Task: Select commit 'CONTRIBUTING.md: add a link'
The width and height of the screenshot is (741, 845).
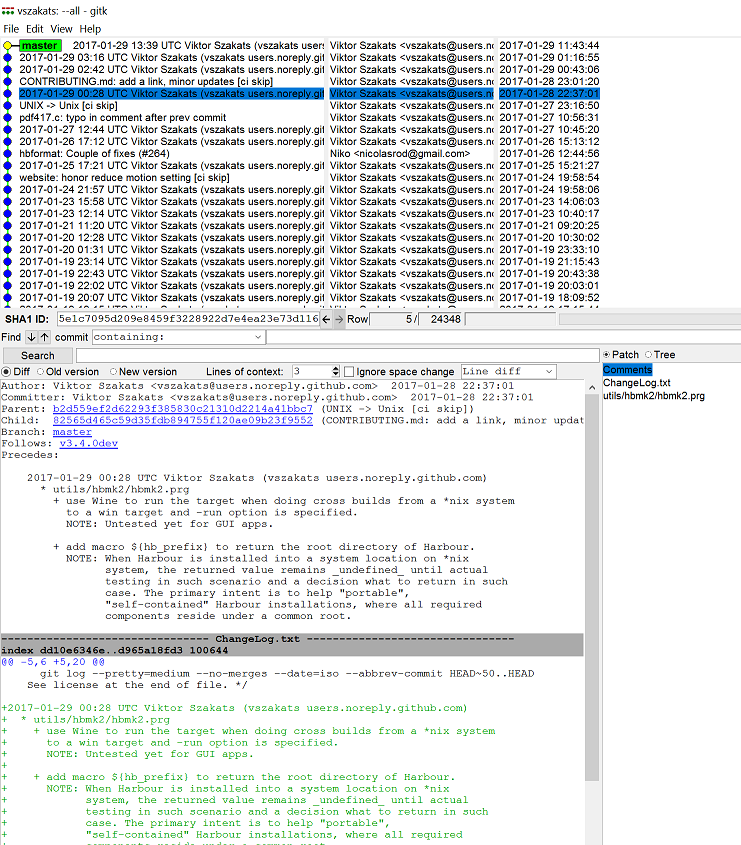Action: click(146, 82)
